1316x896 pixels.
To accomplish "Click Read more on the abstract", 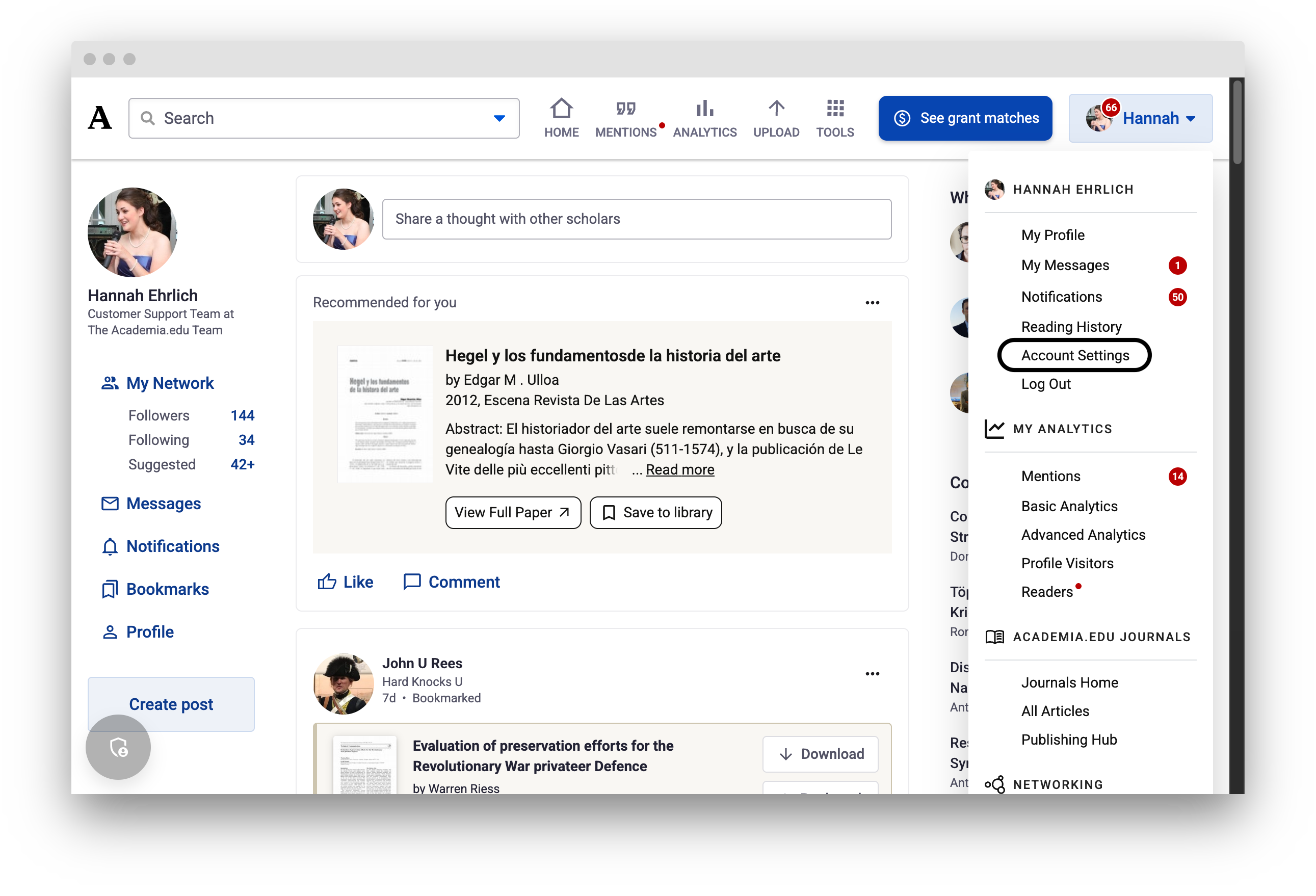I will (x=679, y=469).
